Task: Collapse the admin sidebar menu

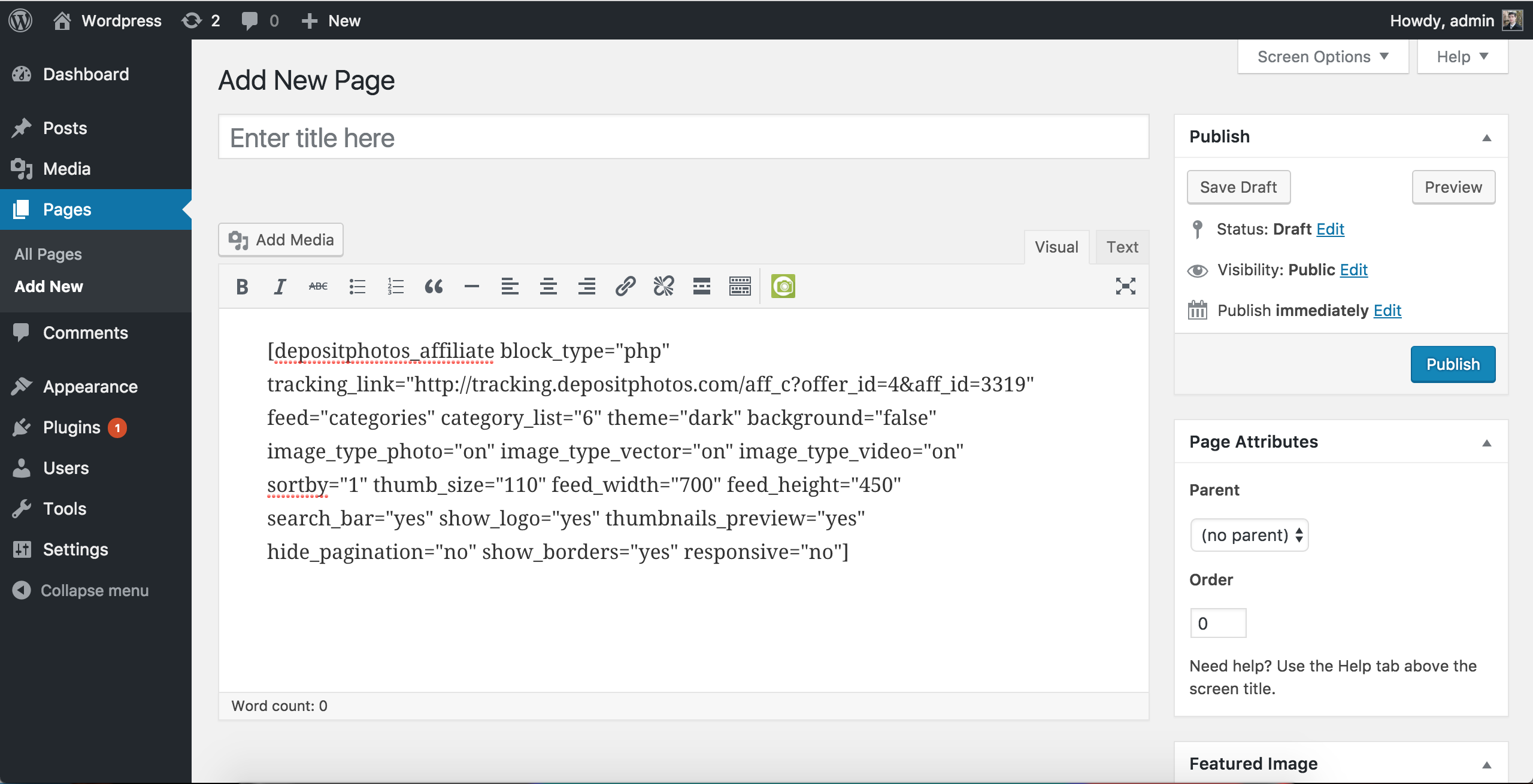Action: 81,590
